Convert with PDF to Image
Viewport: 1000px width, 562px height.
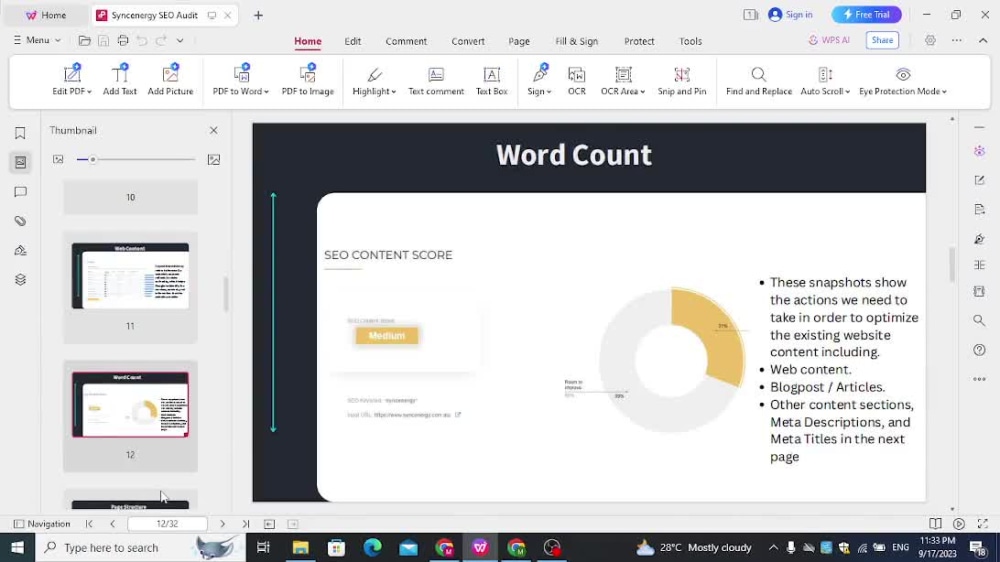tap(307, 80)
